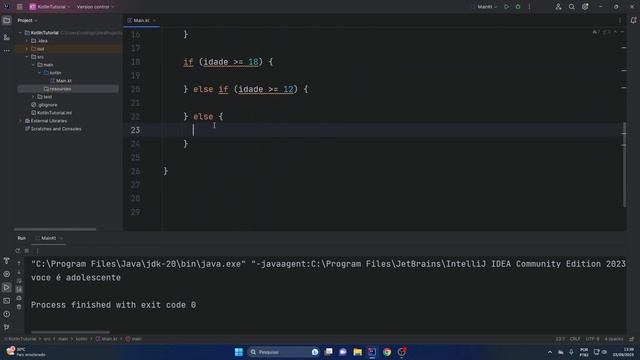Run the MainKt configuration

[507, 7]
